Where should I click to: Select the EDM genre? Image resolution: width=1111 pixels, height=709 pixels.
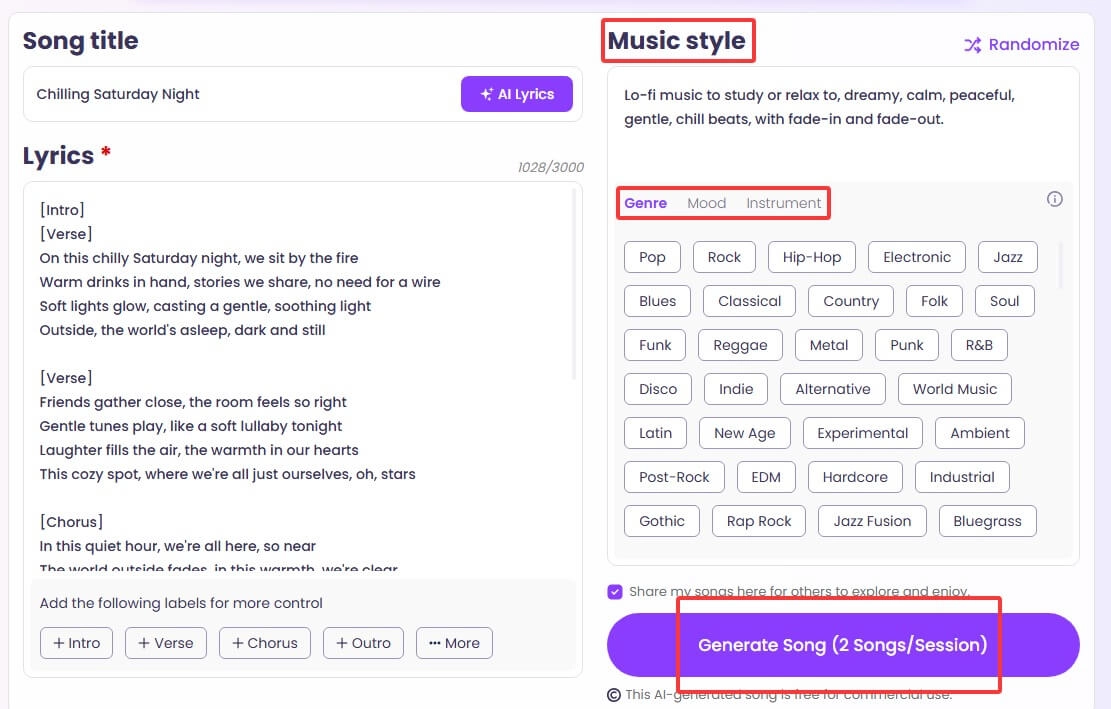click(x=766, y=477)
